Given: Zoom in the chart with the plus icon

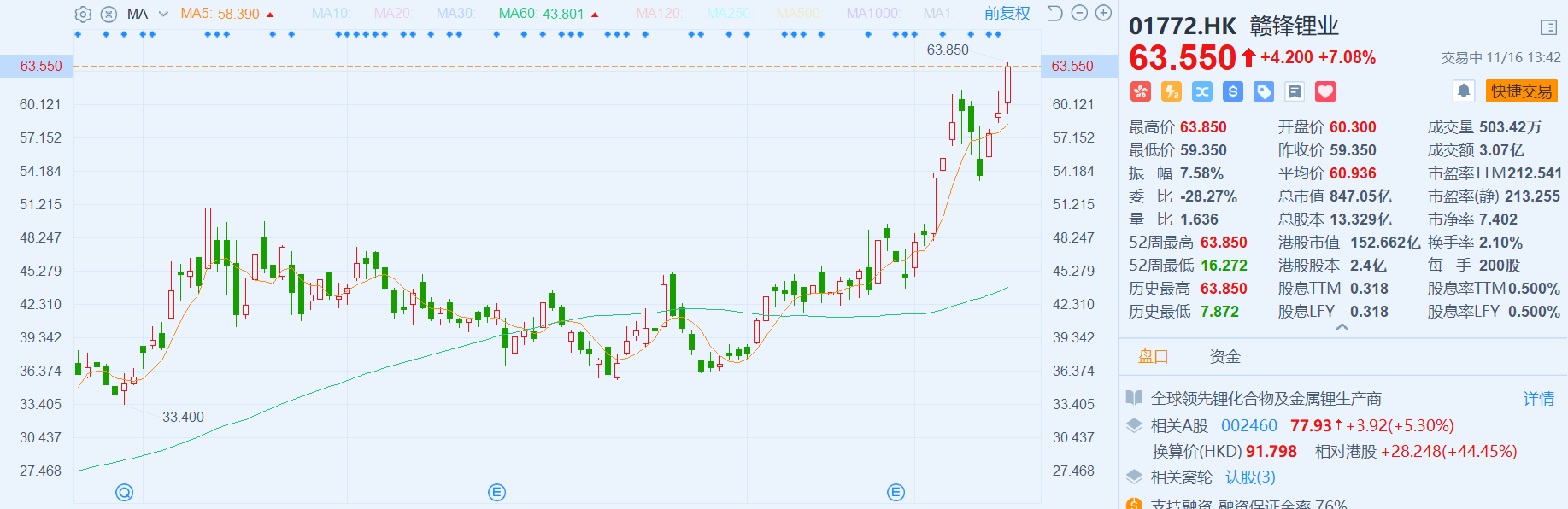Looking at the screenshot, I should click(x=1103, y=13).
